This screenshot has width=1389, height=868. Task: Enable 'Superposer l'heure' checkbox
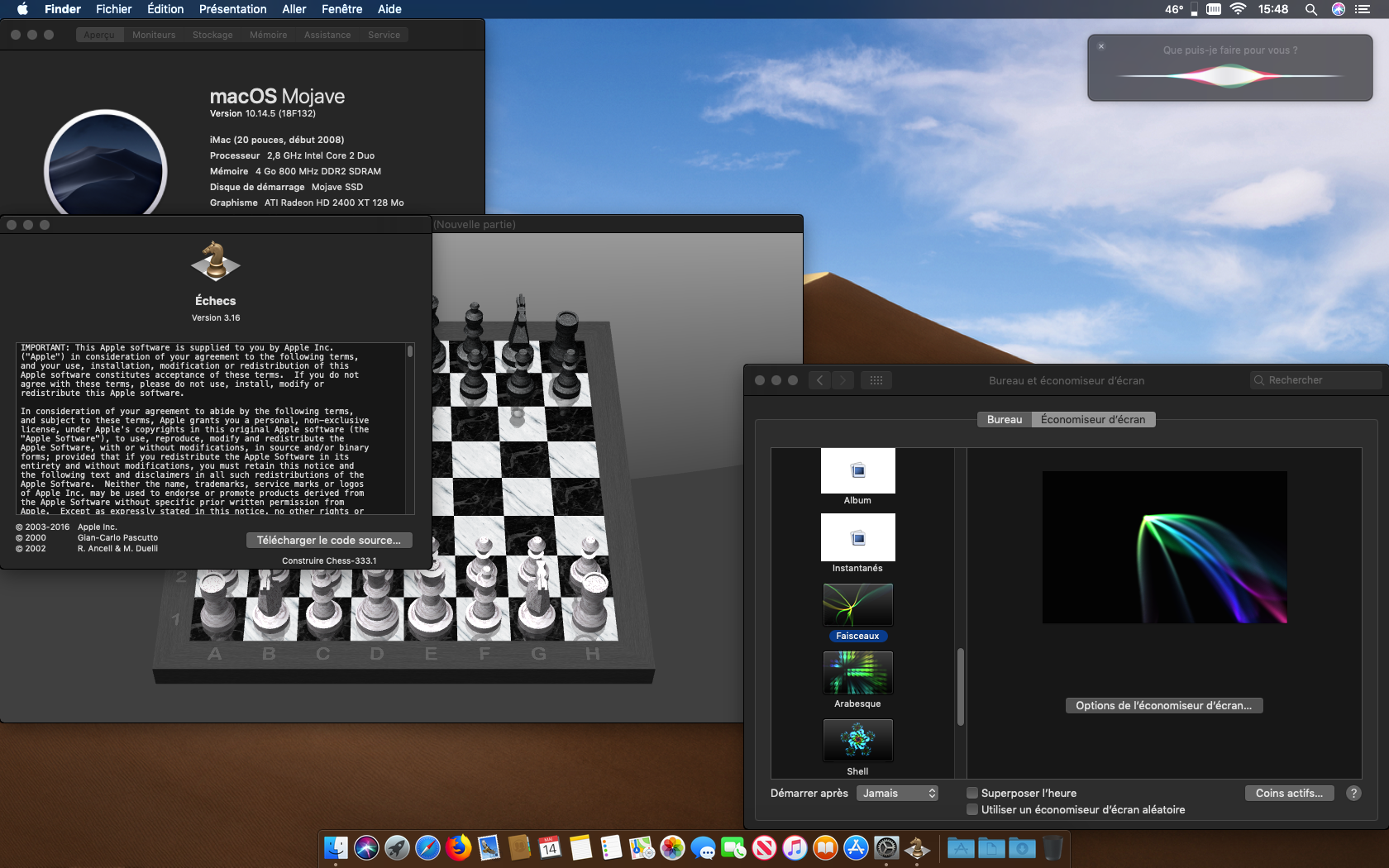972,793
